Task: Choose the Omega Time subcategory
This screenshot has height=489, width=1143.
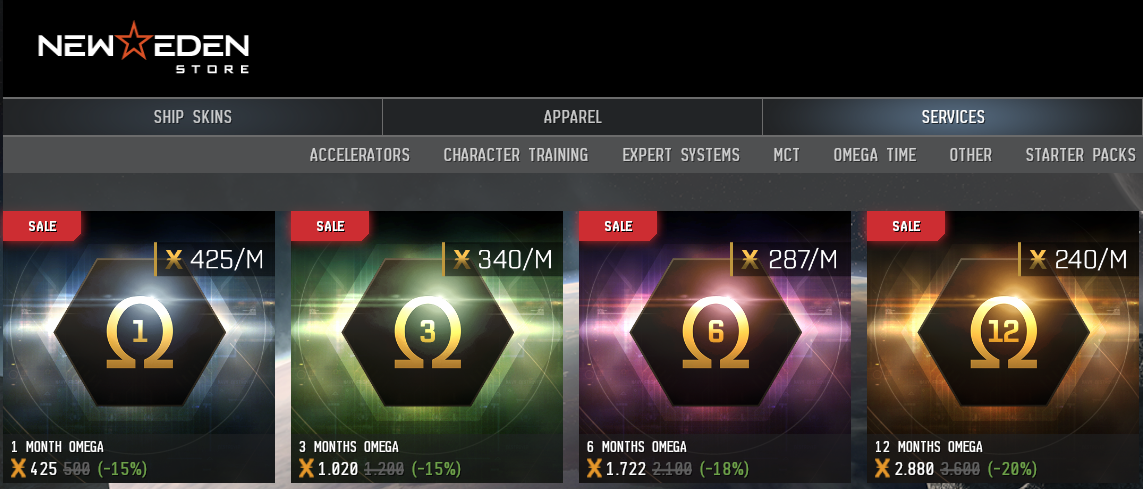Action: pos(875,155)
